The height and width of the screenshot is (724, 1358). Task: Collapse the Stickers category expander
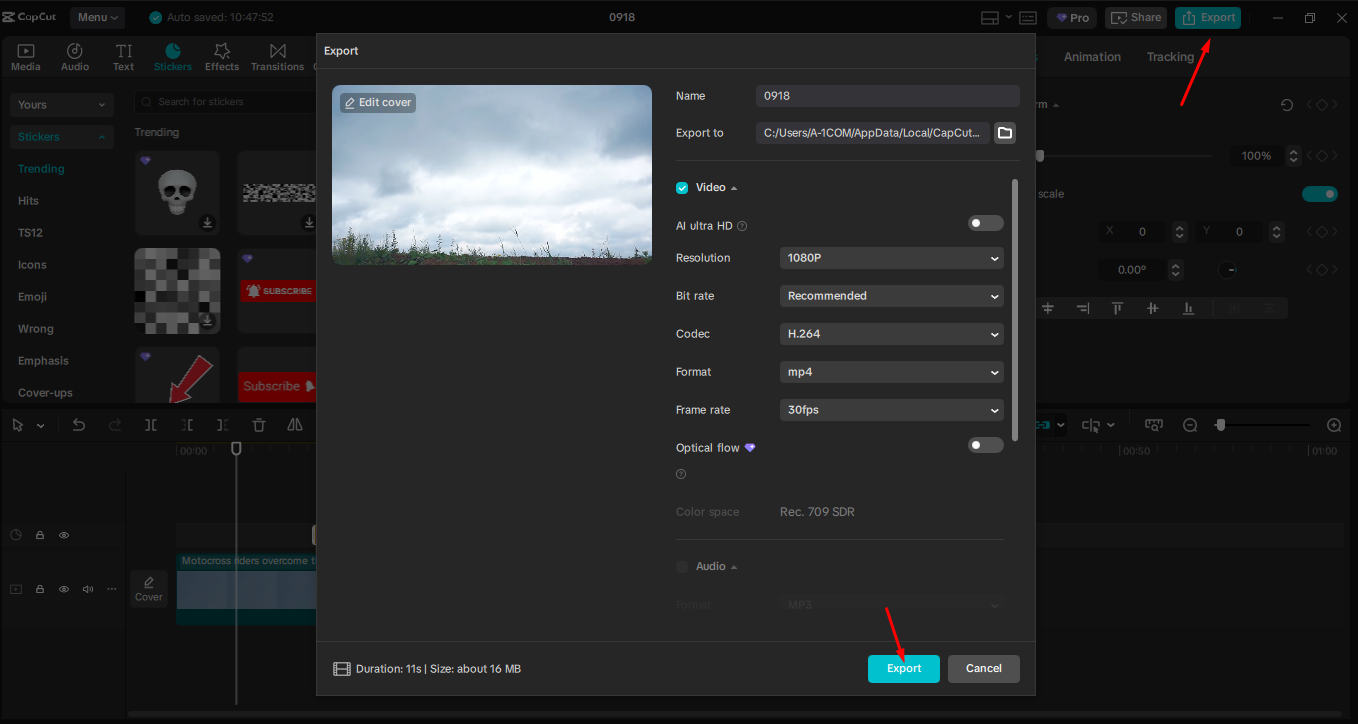tap(62, 137)
